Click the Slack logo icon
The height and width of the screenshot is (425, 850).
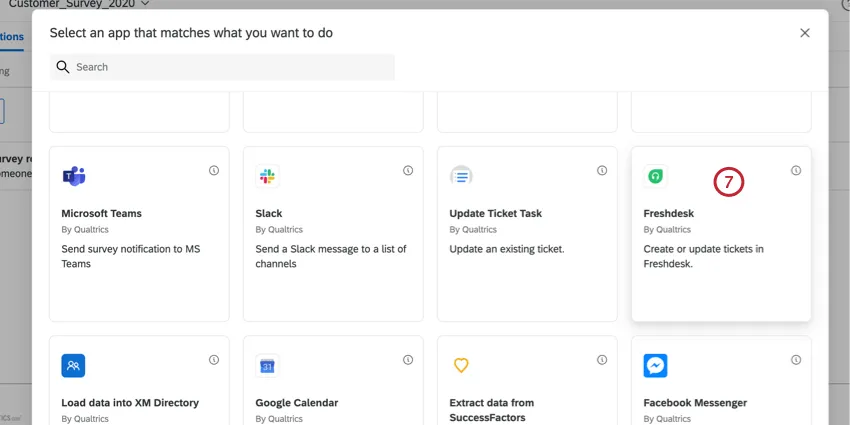tap(267, 176)
